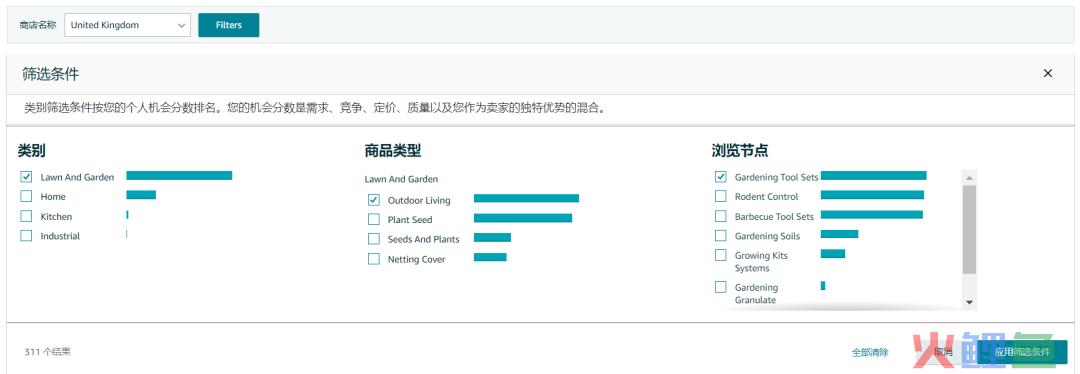Check the Plant Seed product type
The image size is (1080, 374).
pos(373,220)
